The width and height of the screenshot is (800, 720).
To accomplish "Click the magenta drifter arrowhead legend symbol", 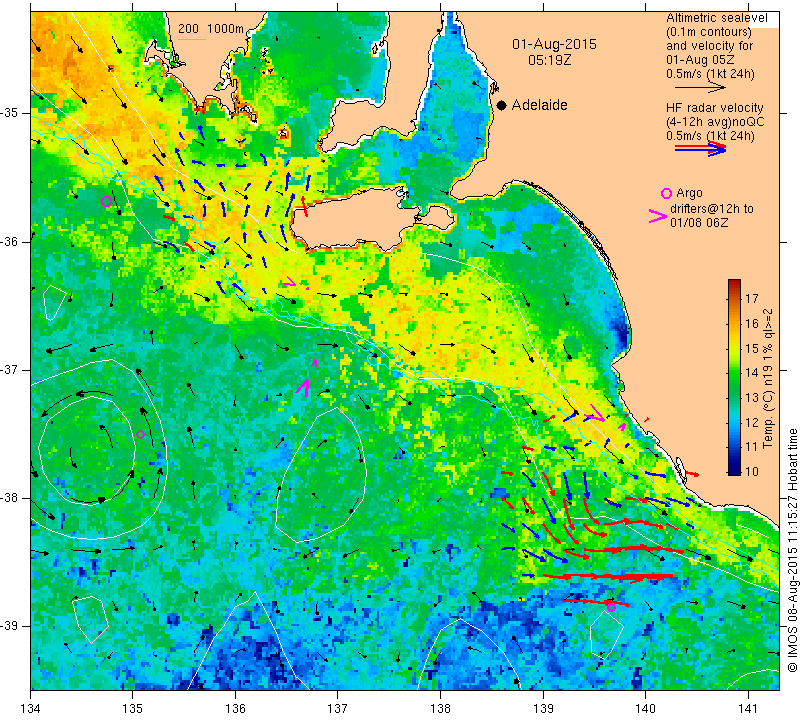I will [x=657, y=216].
